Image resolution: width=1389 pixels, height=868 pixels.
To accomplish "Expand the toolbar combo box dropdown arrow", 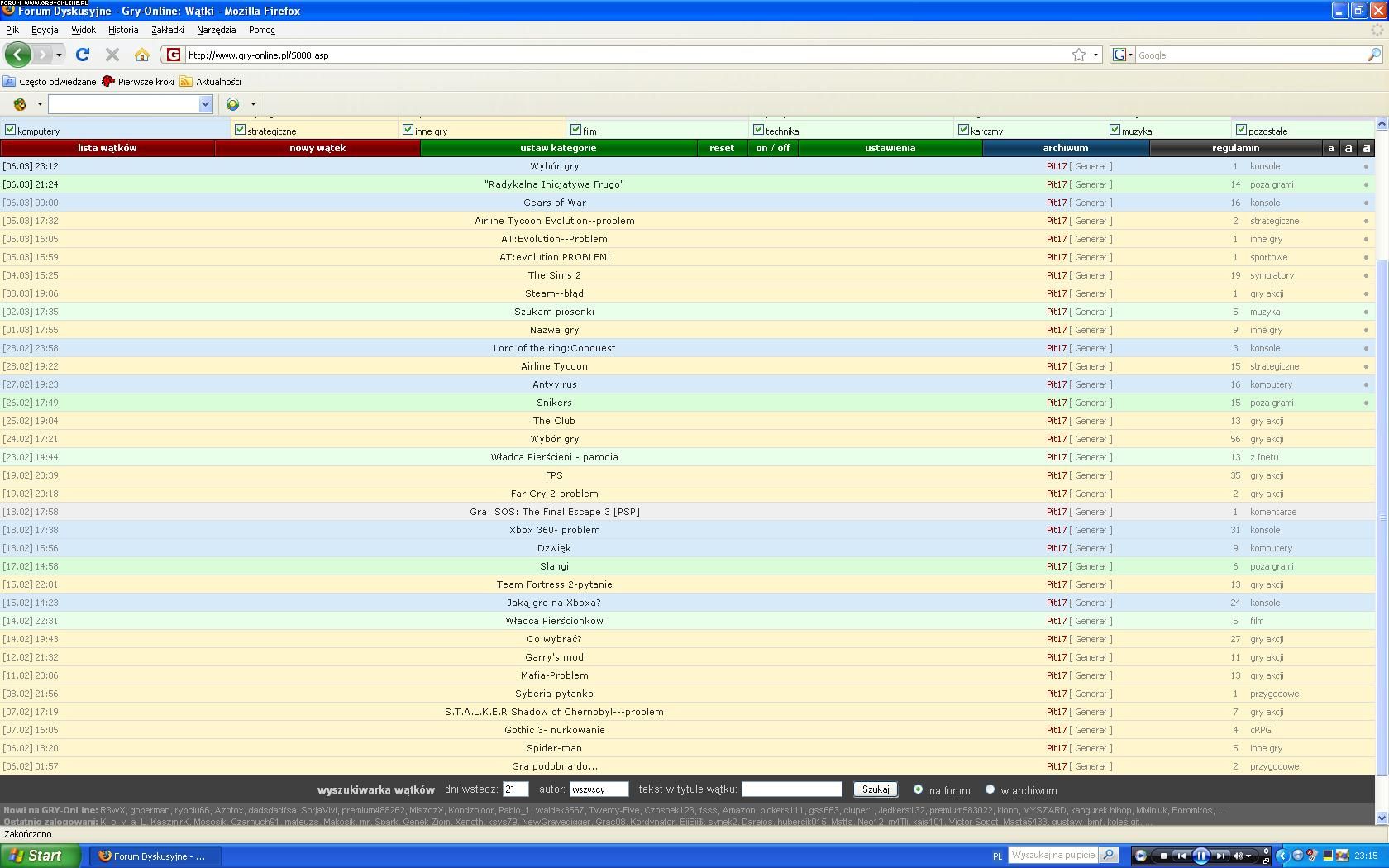I will (x=205, y=104).
